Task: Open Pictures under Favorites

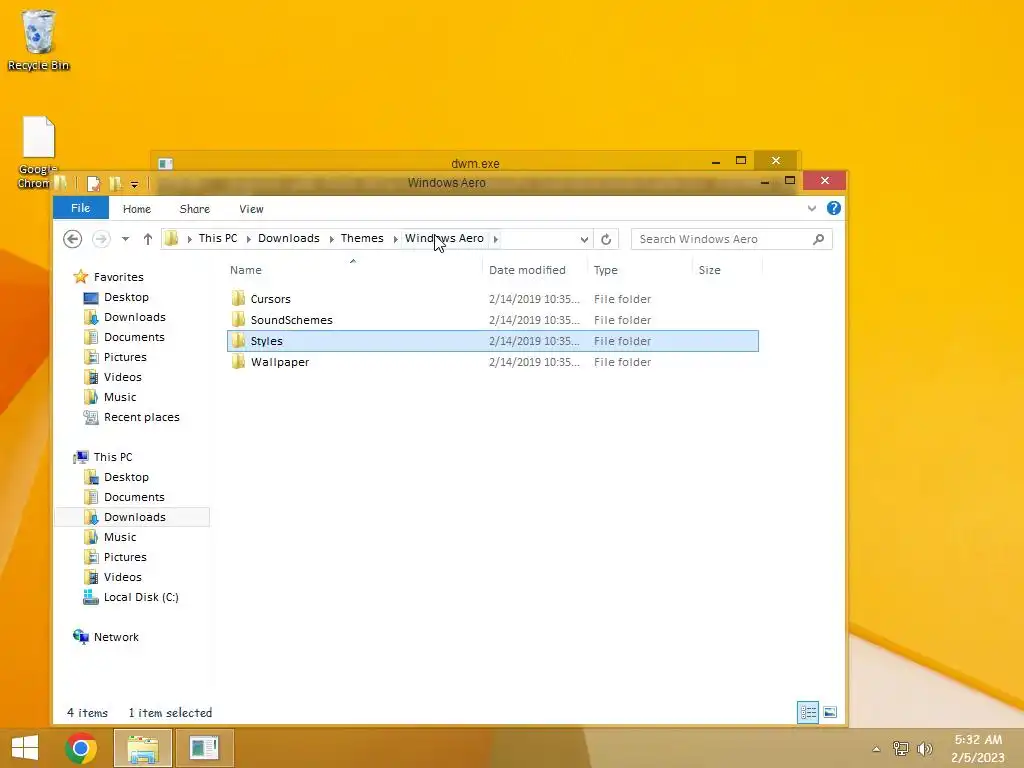Action: tap(125, 357)
